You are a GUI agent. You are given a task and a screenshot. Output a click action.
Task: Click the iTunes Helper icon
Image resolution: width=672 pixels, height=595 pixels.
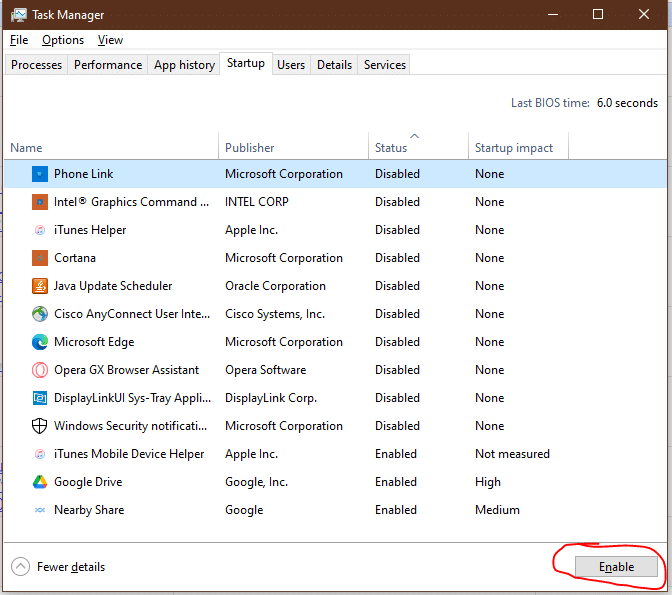click(x=40, y=230)
